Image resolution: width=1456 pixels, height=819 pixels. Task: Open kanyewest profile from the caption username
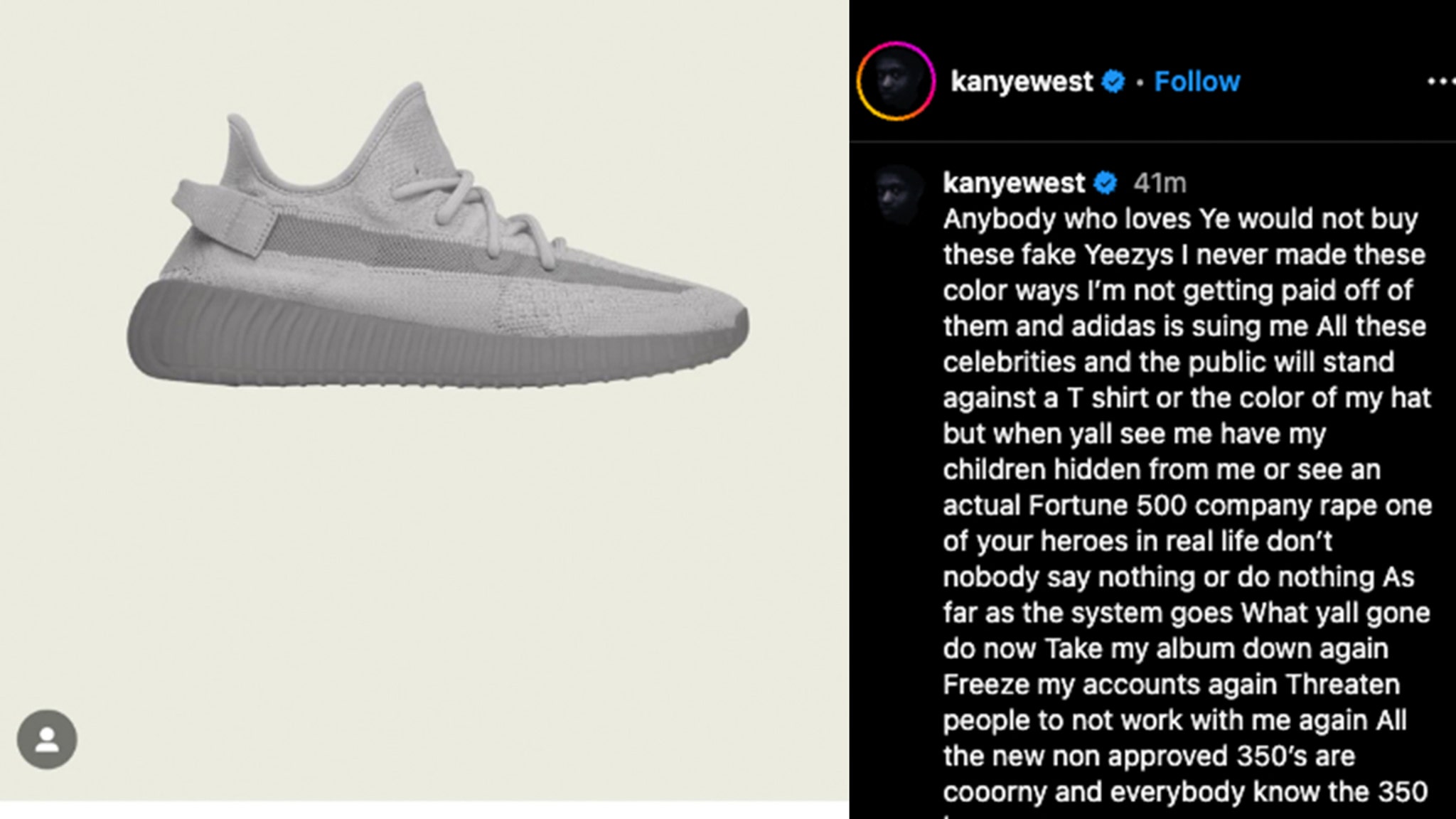coord(1014,183)
